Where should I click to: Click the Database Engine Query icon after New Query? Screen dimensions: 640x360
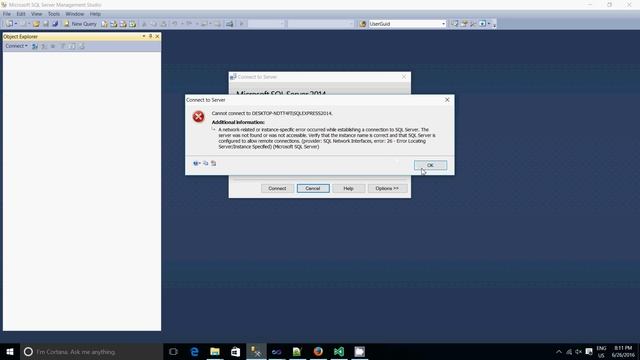[104, 24]
